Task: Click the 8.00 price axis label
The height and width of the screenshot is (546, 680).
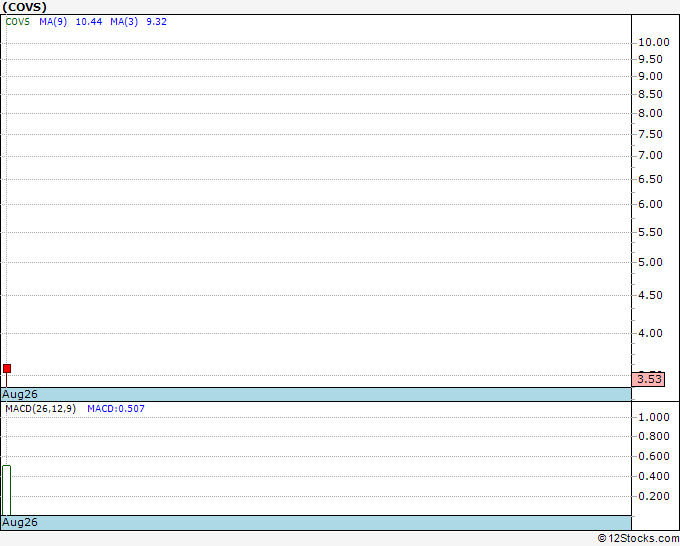Action: coord(650,113)
